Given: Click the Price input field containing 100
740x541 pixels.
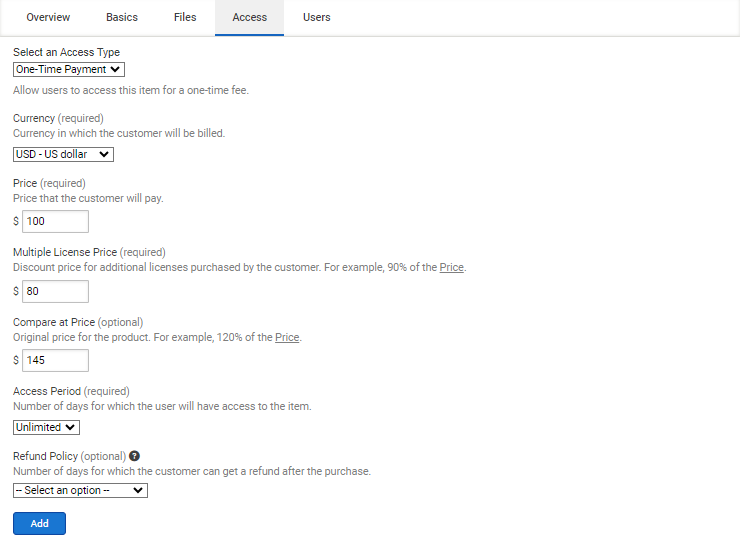Looking at the screenshot, I should click(x=55, y=221).
